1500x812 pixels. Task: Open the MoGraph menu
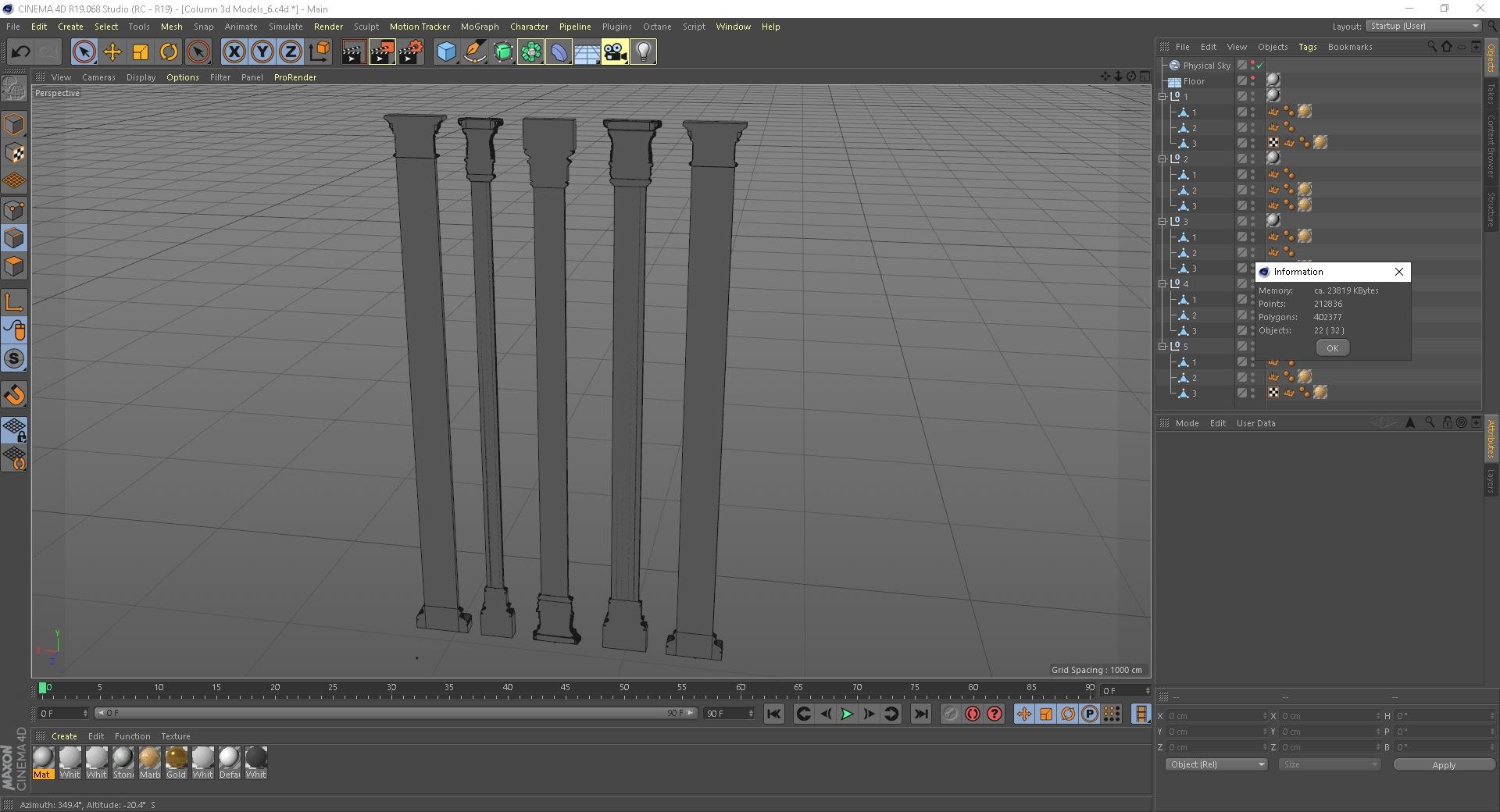[480, 27]
